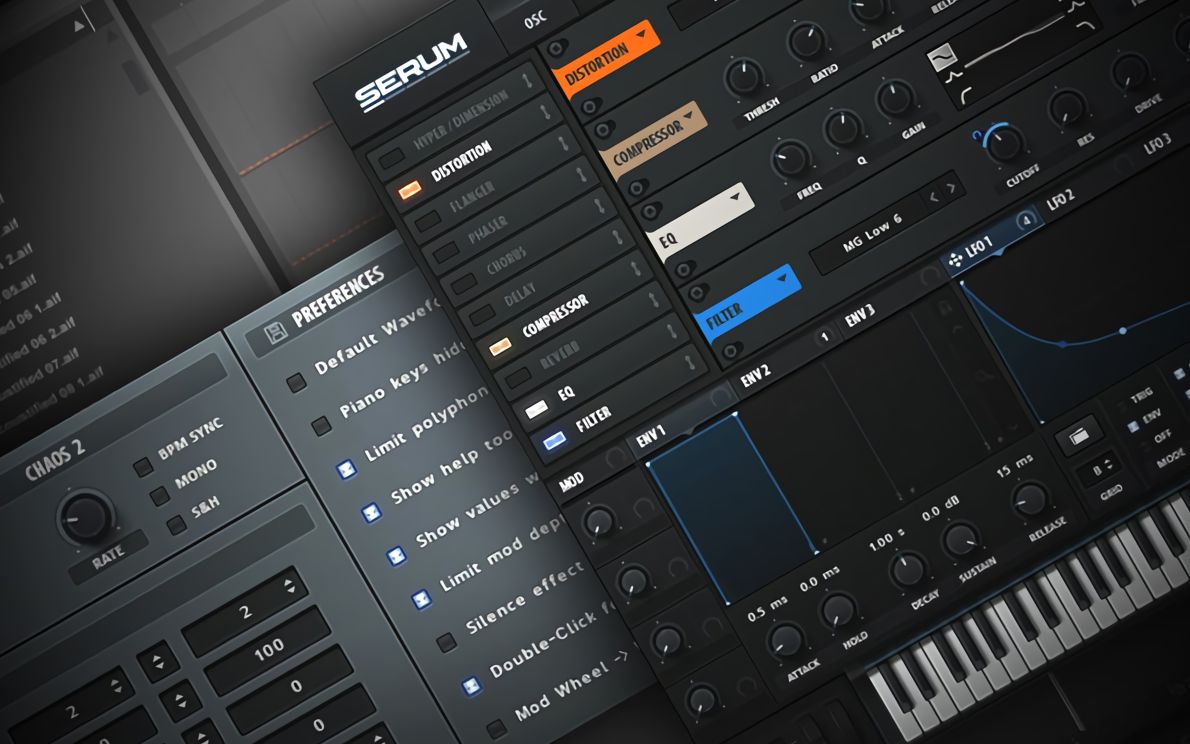Image resolution: width=1190 pixels, height=744 pixels.
Task: Switch to the OSC tab
Action: tap(536, 20)
